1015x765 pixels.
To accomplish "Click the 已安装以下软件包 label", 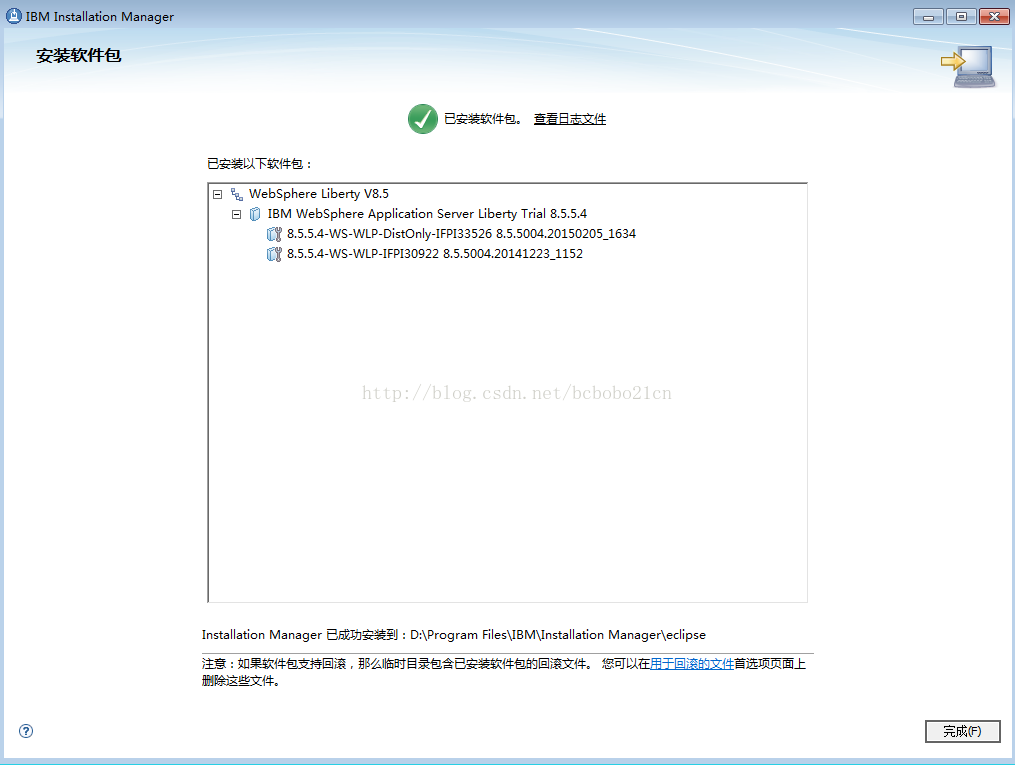I will 259,164.
